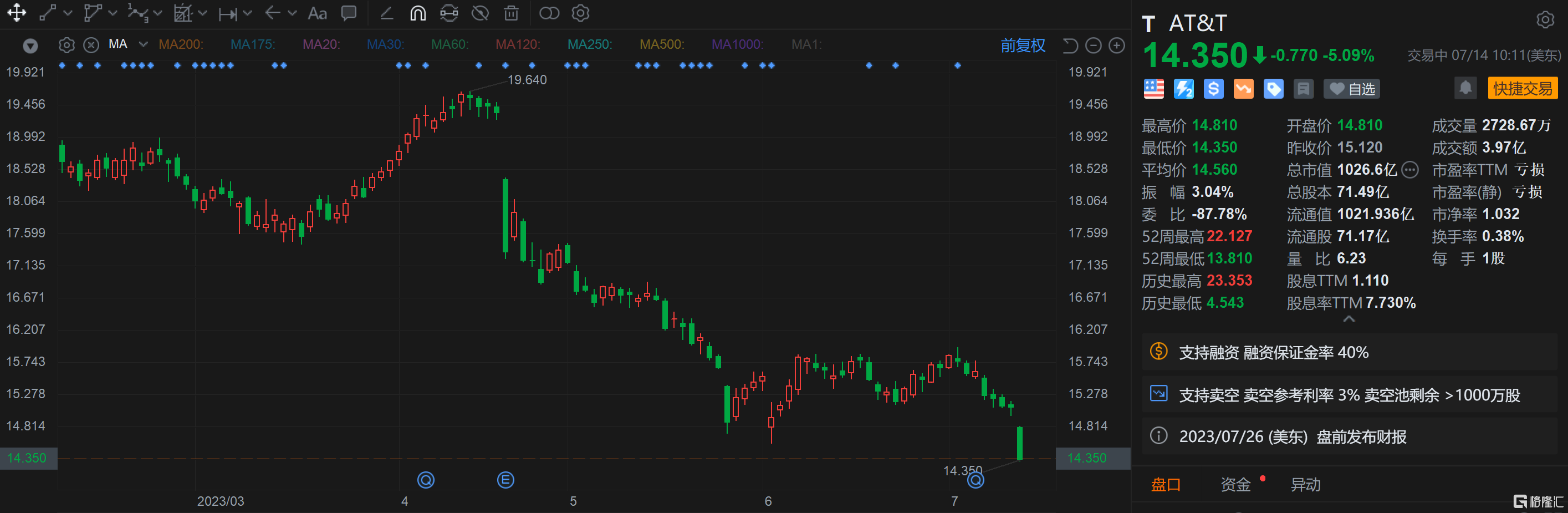Select the wave pattern drawing tool
The height and width of the screenshot is (513, 1568).
click(x=137, y=13)
